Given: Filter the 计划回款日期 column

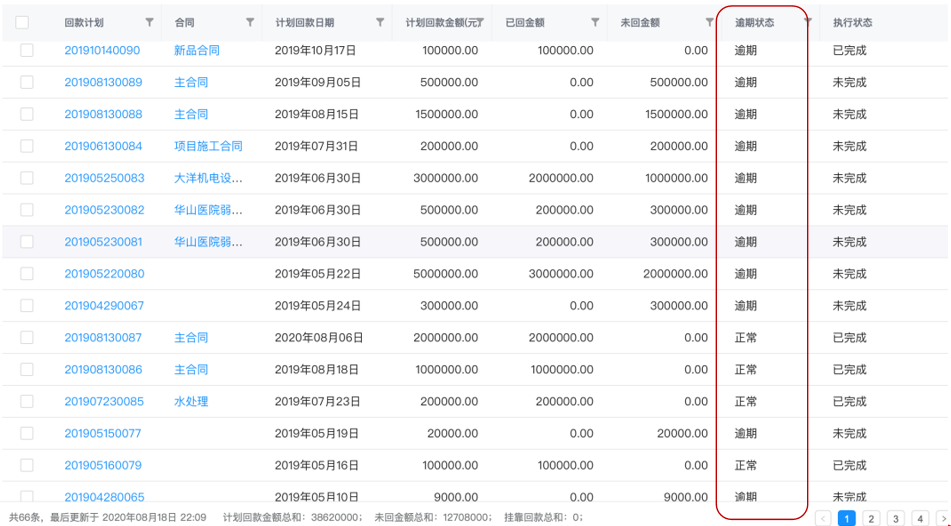Looking at the screenshot, I should (380, 22).
